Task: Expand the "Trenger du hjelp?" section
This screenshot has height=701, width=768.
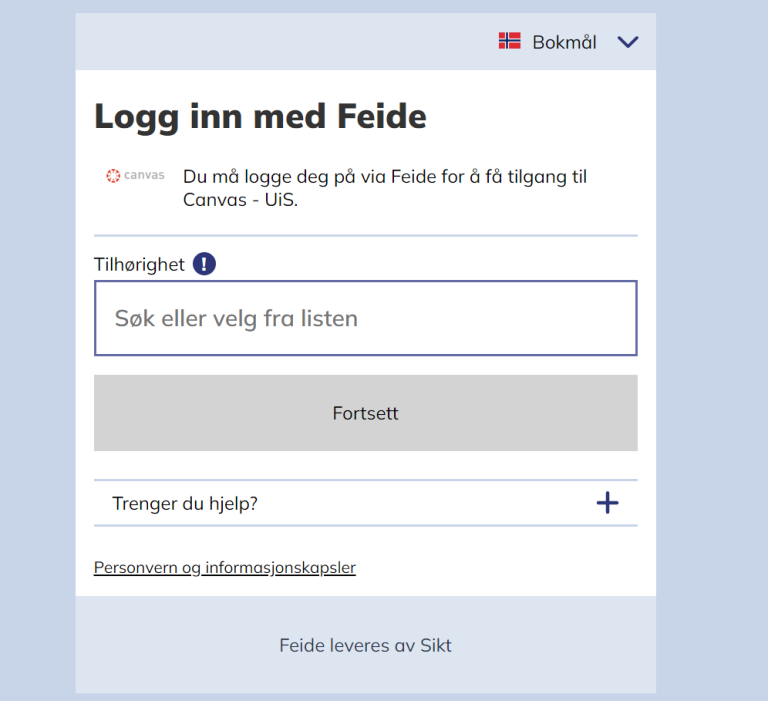Action: (185, 504)
